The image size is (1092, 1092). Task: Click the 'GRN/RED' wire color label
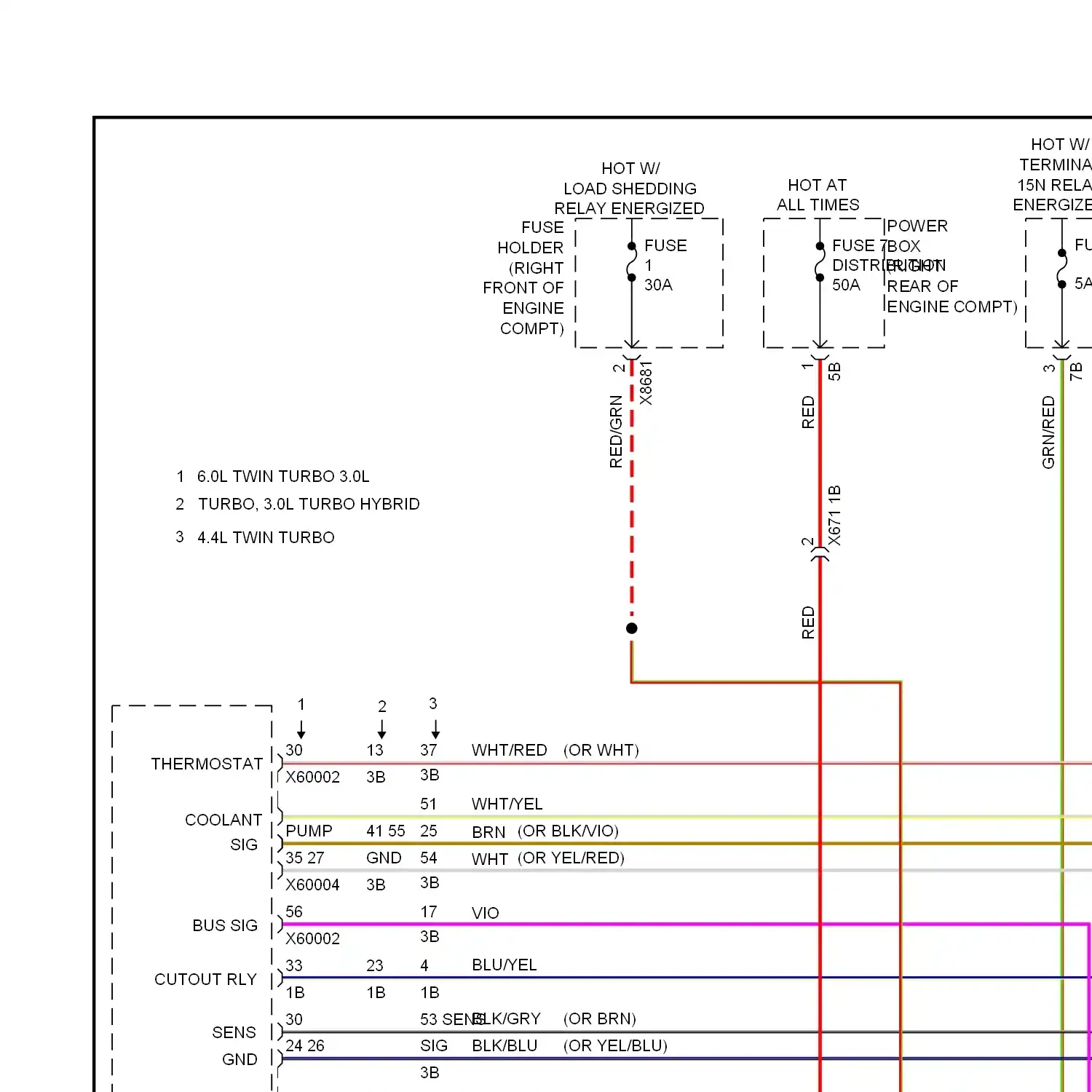pos(1048,432)
